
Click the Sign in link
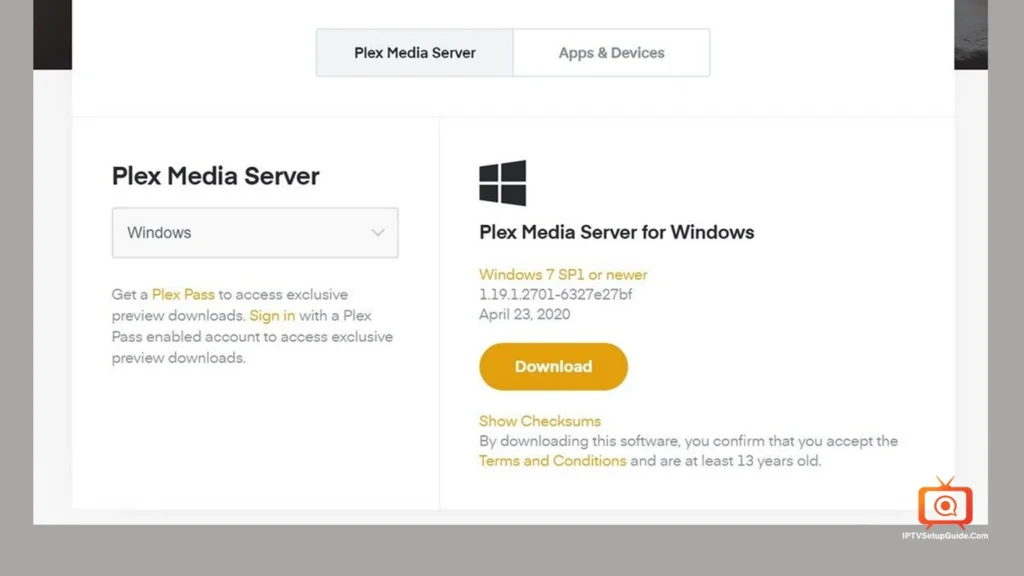click(272, 315)
